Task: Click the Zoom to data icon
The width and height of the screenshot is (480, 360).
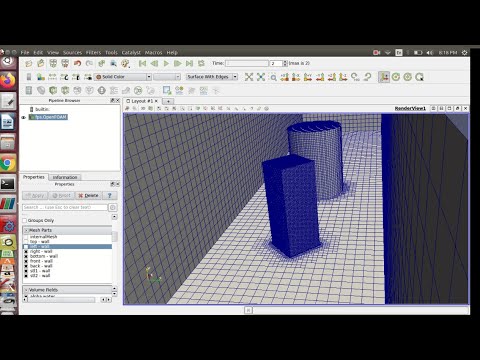Action: coord(261,77)
